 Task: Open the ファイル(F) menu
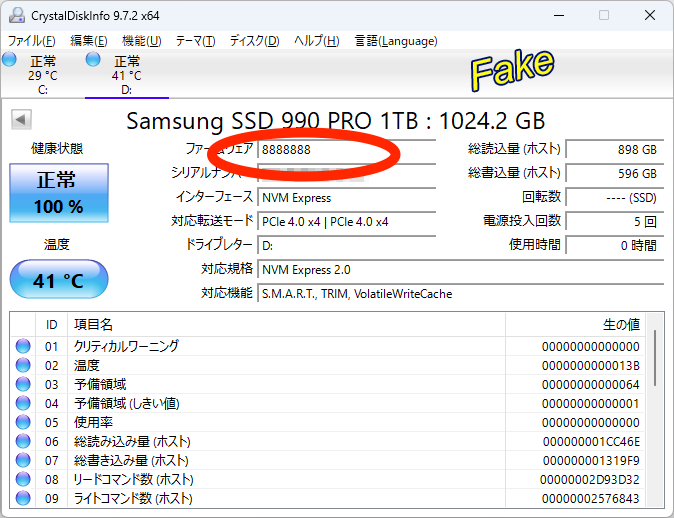pos(31,41)
